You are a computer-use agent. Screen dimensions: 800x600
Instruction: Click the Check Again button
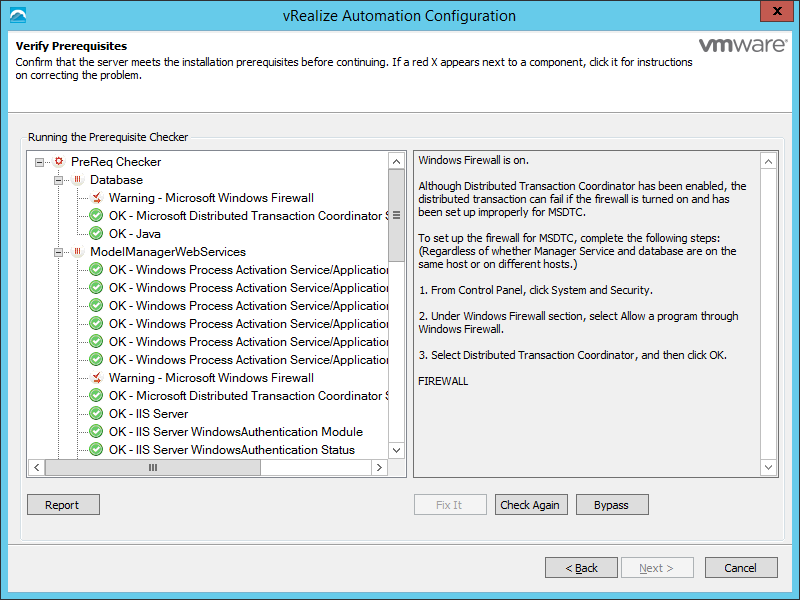tap(530, 505)
